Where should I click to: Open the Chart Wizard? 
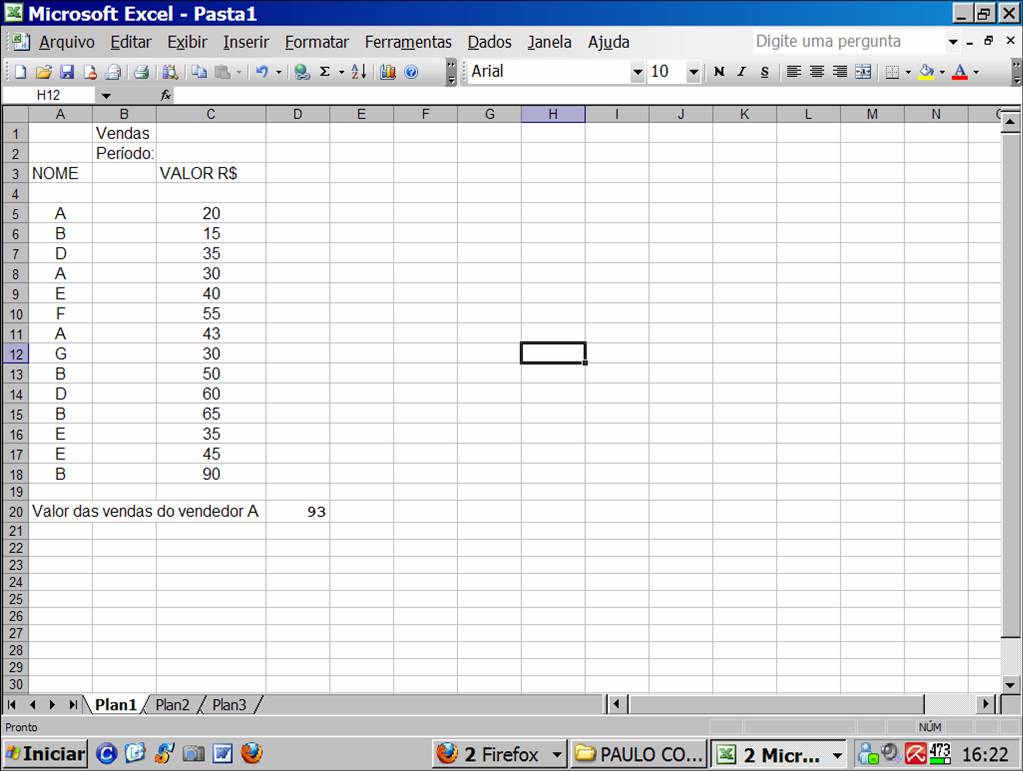point(387,71)
